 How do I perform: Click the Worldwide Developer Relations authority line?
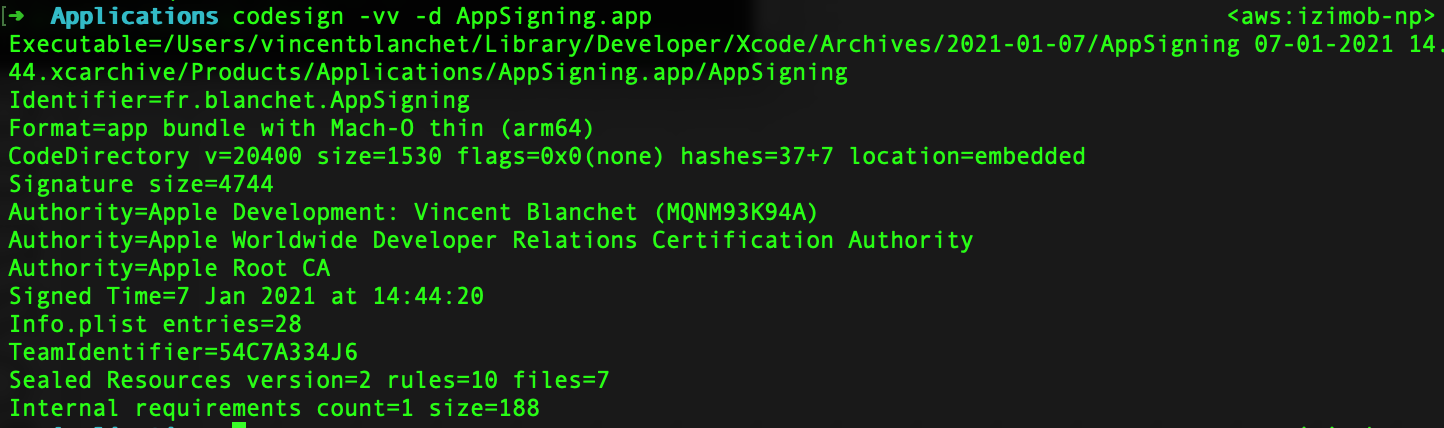[x=490, y=241]
